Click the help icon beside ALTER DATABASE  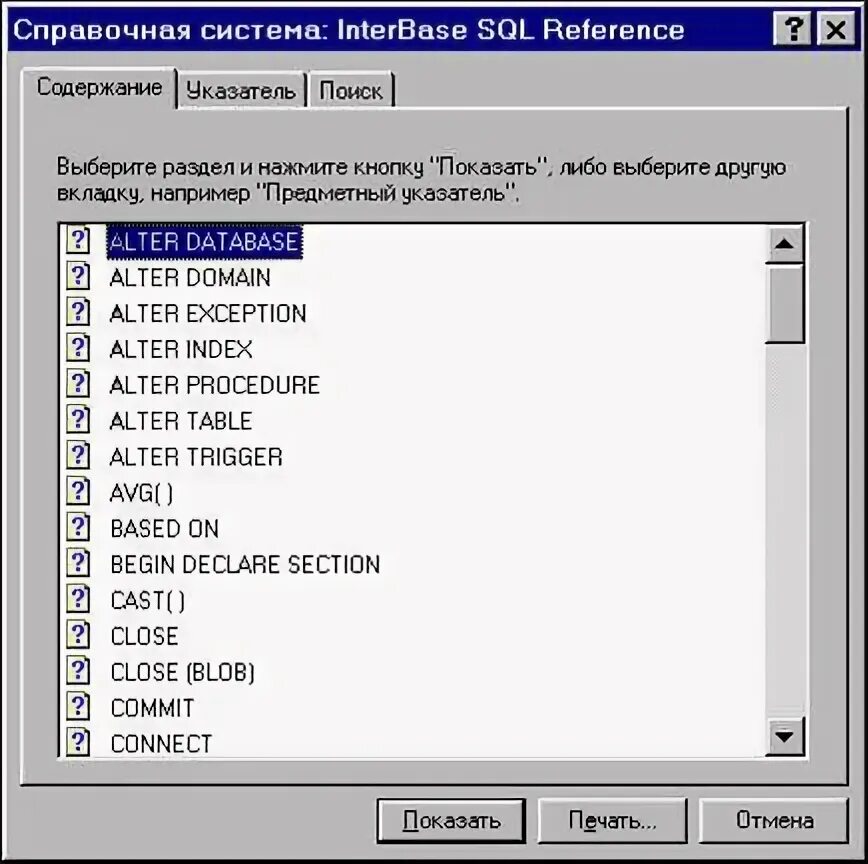tap(78, 241)
